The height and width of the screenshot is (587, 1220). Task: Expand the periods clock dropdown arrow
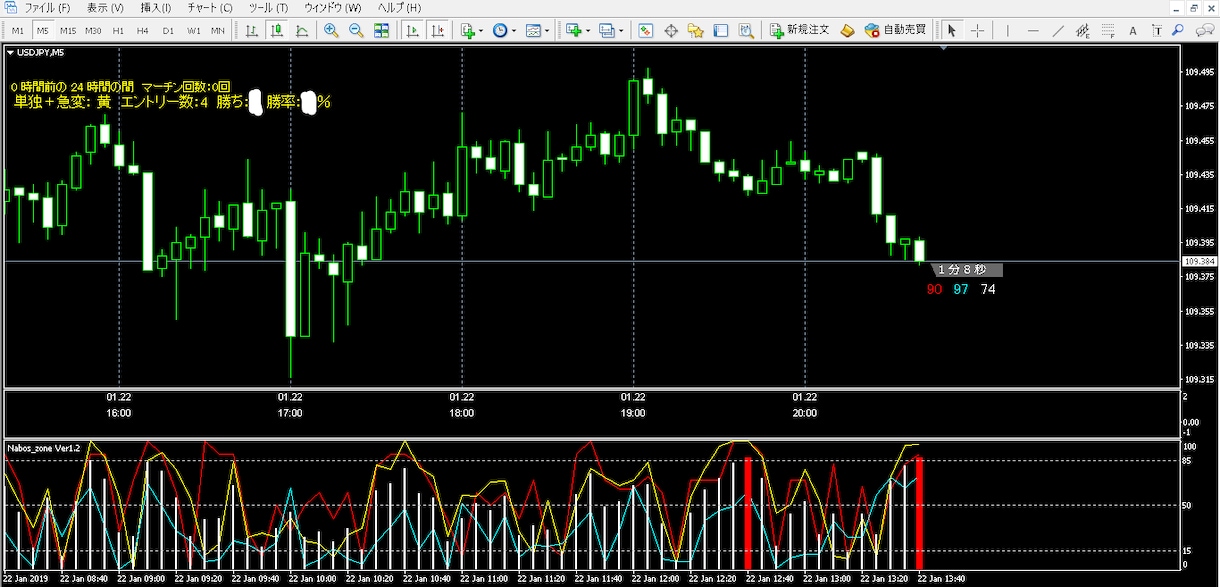[514, 31]
